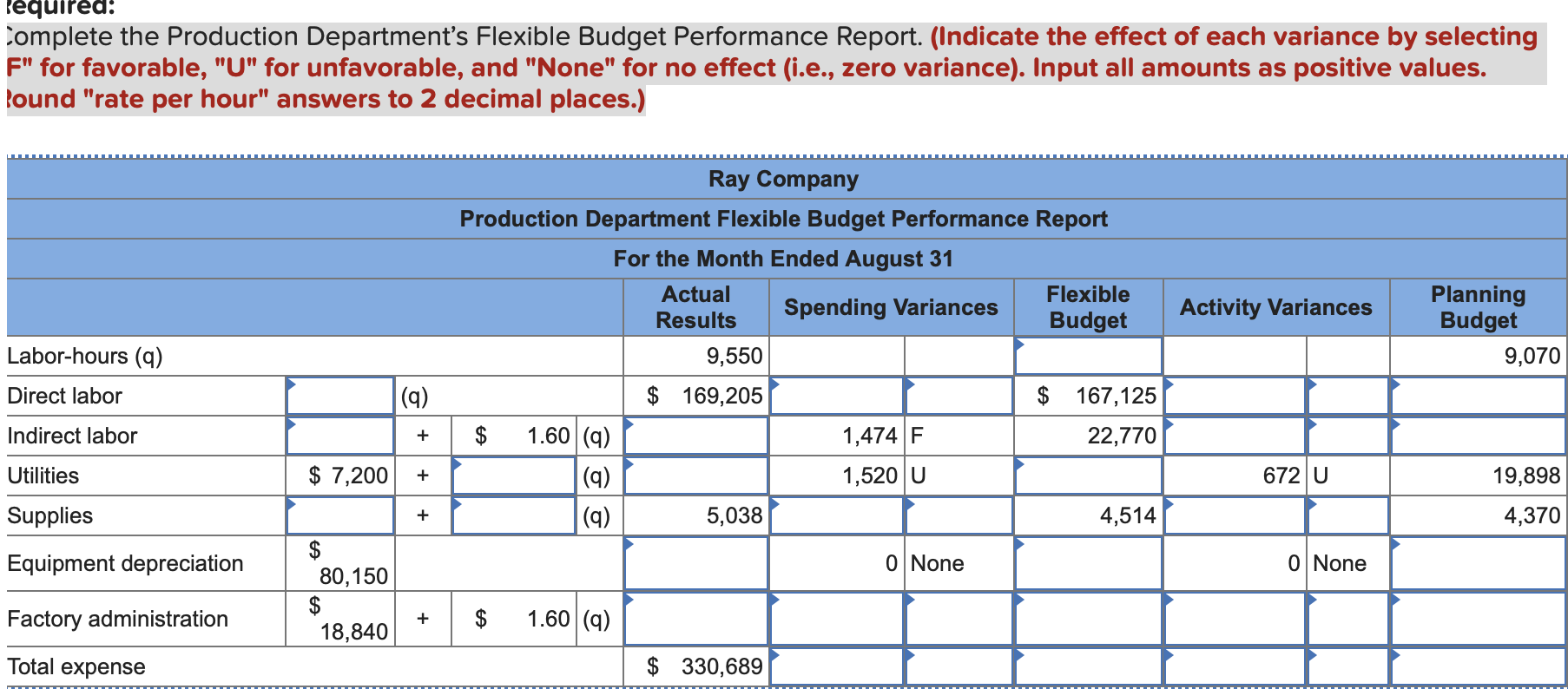This screenshot has height=689, width=1568.
Task: Click Direct labor activity variance amount field
Action: pos(1235,396)
